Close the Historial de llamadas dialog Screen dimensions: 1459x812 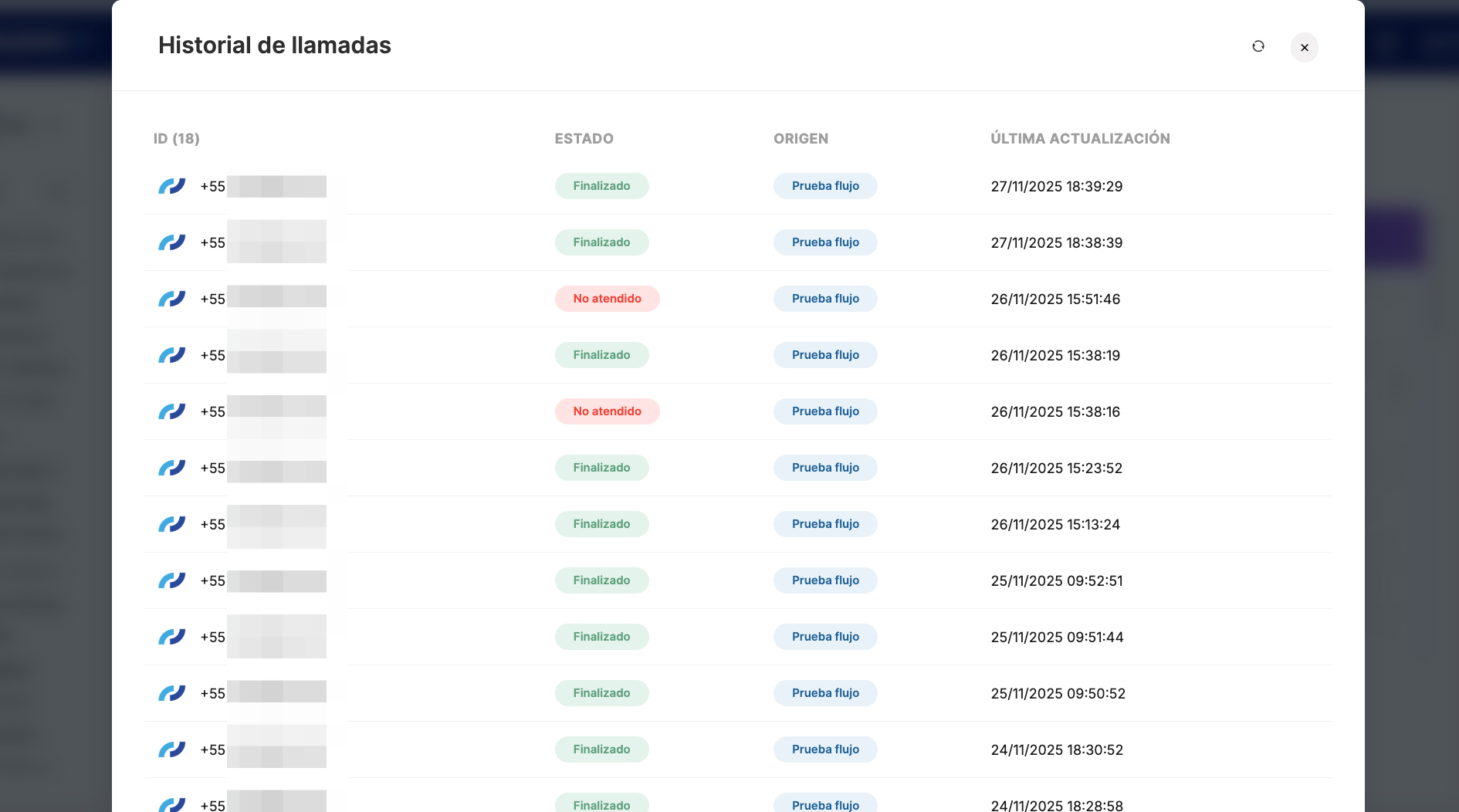[1305, 48]
